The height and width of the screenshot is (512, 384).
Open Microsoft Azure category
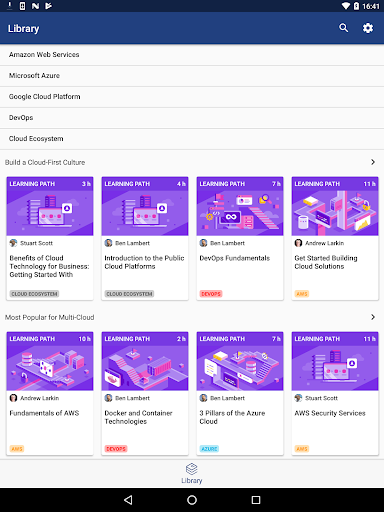[192, 76]
